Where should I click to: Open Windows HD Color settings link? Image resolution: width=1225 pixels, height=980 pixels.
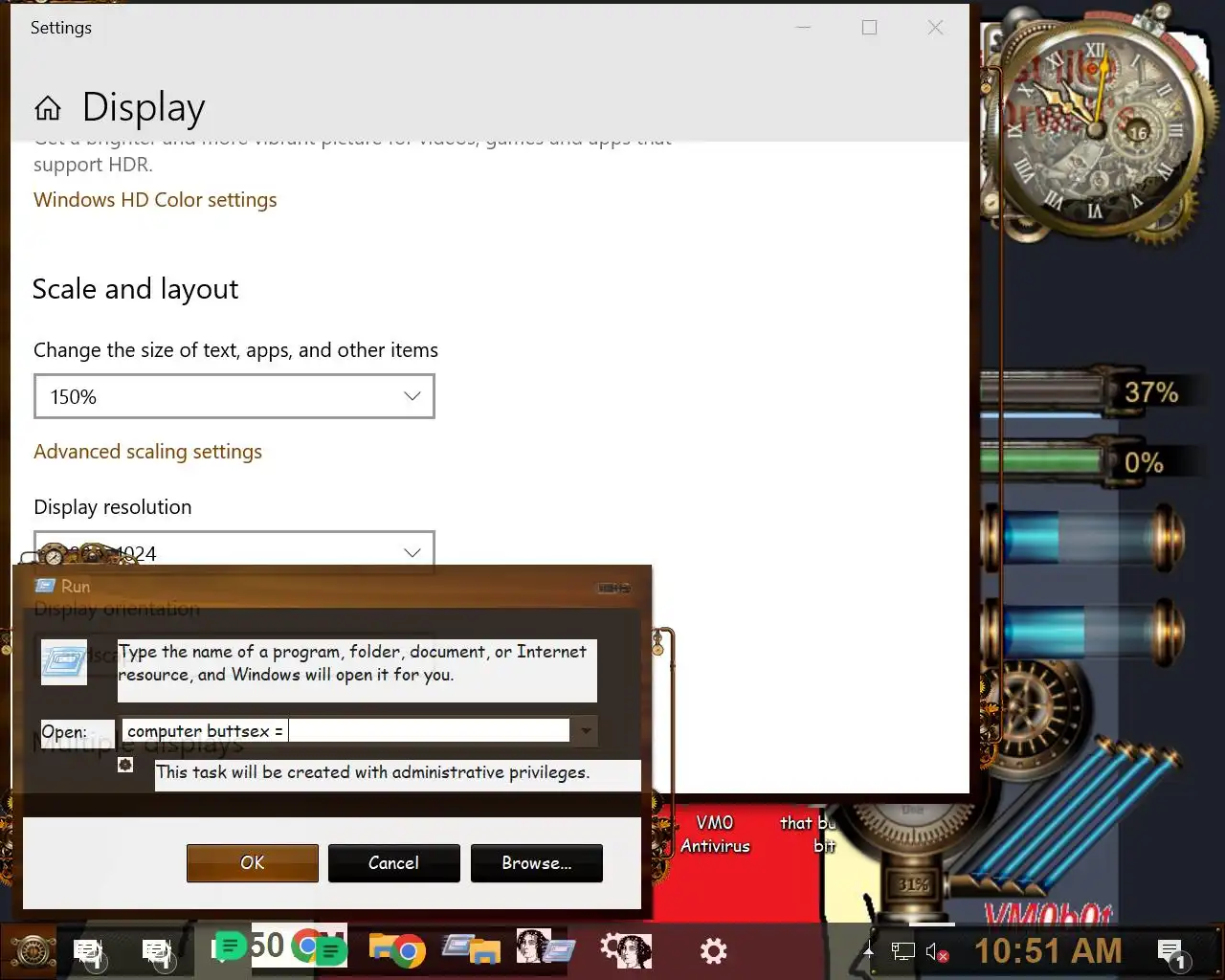(155, 200)
